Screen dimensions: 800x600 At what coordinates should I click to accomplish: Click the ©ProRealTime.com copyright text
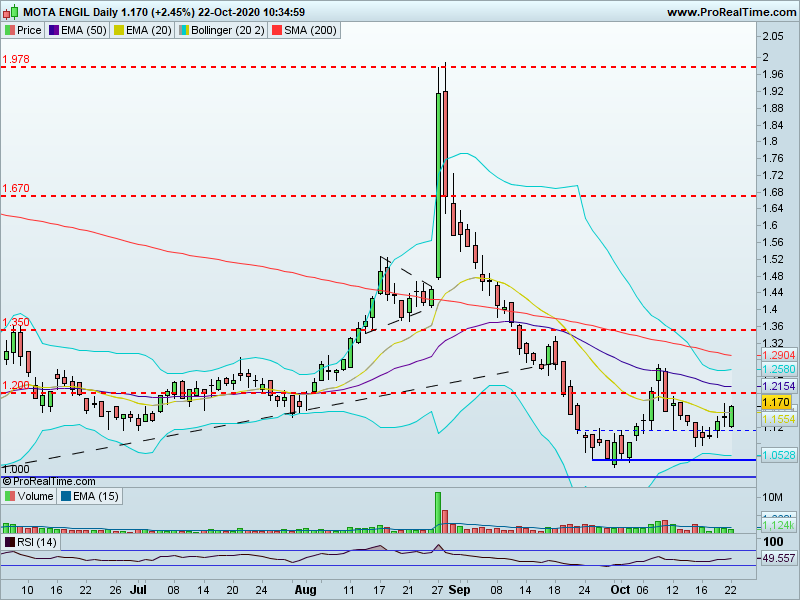49,481
